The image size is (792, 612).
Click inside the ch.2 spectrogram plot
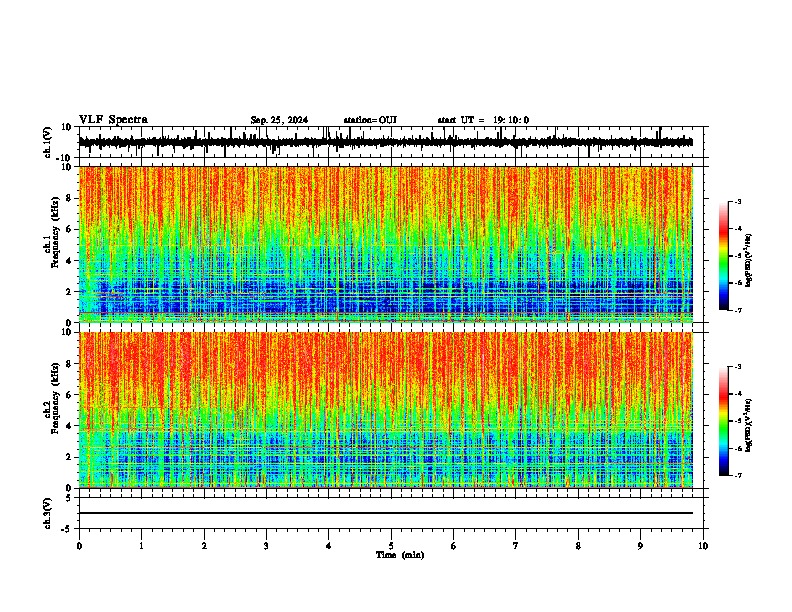click(x=386, y=410)
